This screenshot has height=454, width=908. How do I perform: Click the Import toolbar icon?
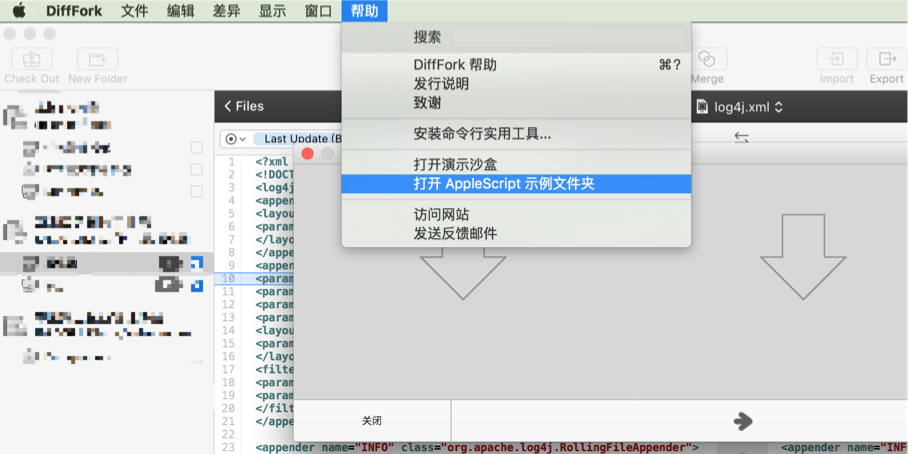coord(836,59)
